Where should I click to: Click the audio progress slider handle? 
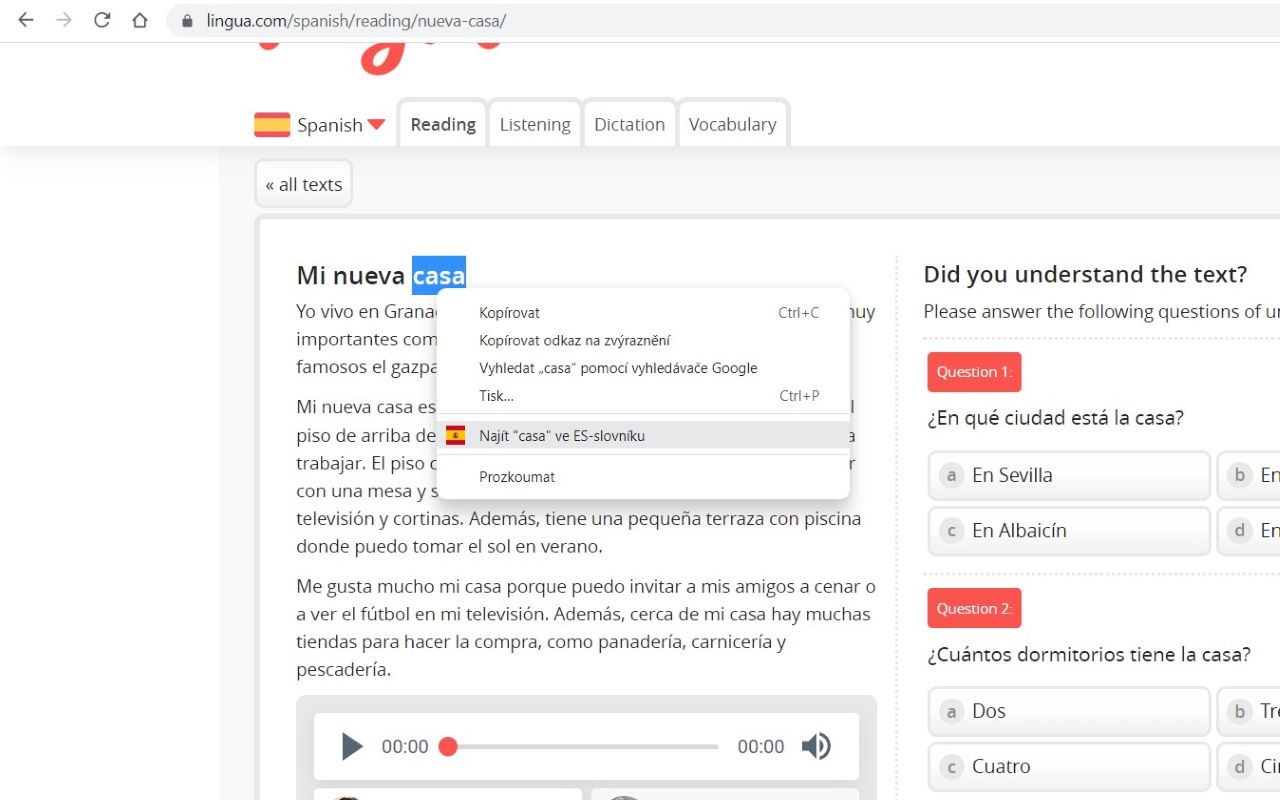[x=449, y=747]
